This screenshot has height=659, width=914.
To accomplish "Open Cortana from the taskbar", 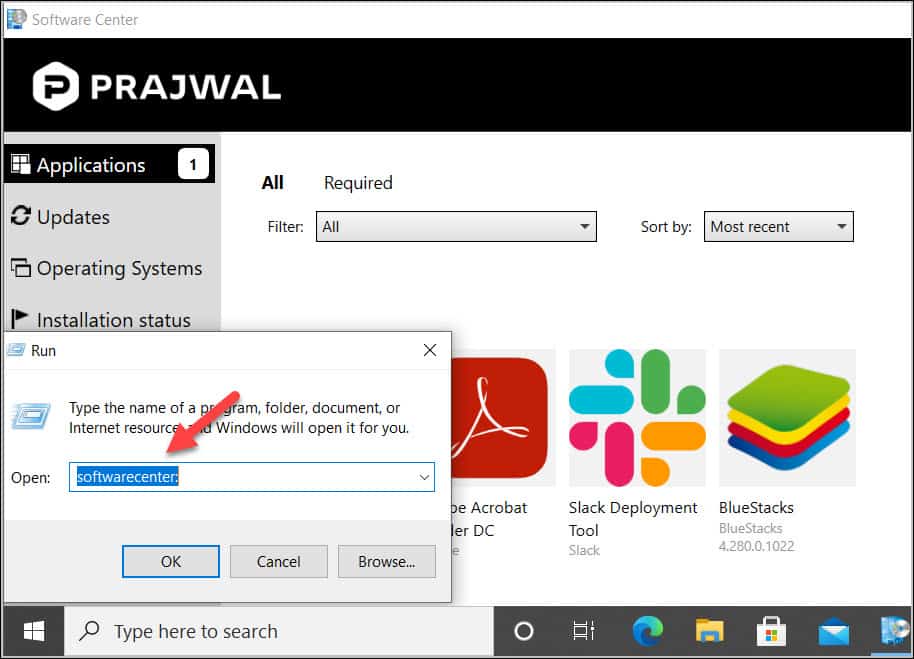I will pyautogui.click(x=523, y=630).
